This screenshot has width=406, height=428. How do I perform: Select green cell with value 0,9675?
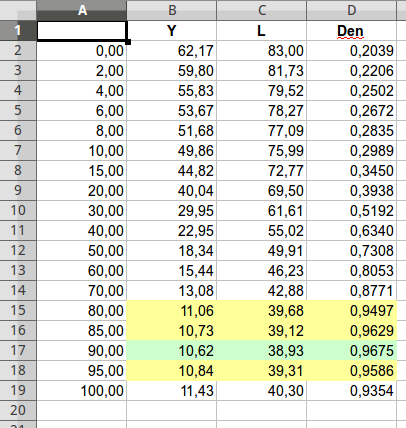pos(352,350)
